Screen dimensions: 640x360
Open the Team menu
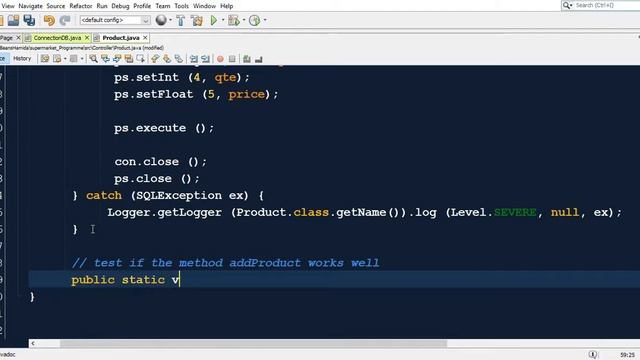point(162,6)
